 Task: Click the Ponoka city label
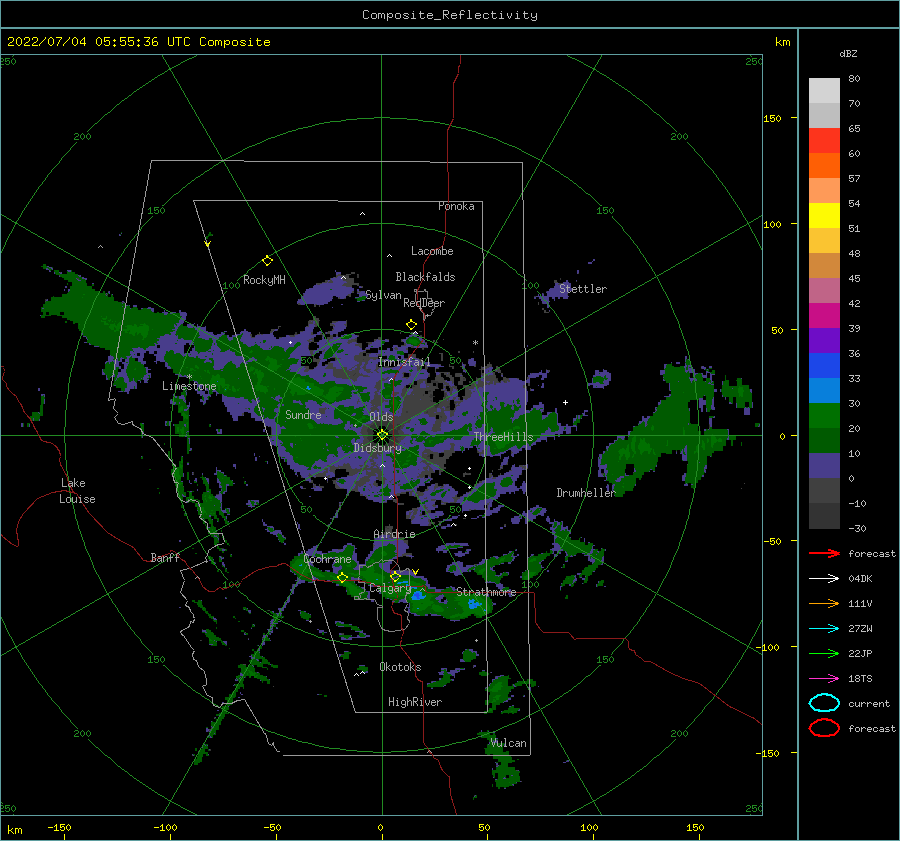(456, 206)
